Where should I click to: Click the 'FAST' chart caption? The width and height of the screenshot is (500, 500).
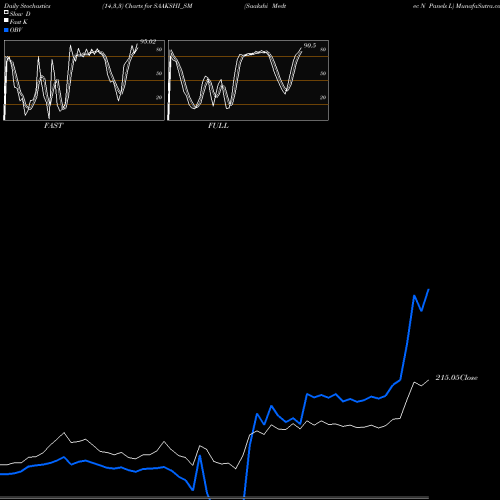pos(53,126)
